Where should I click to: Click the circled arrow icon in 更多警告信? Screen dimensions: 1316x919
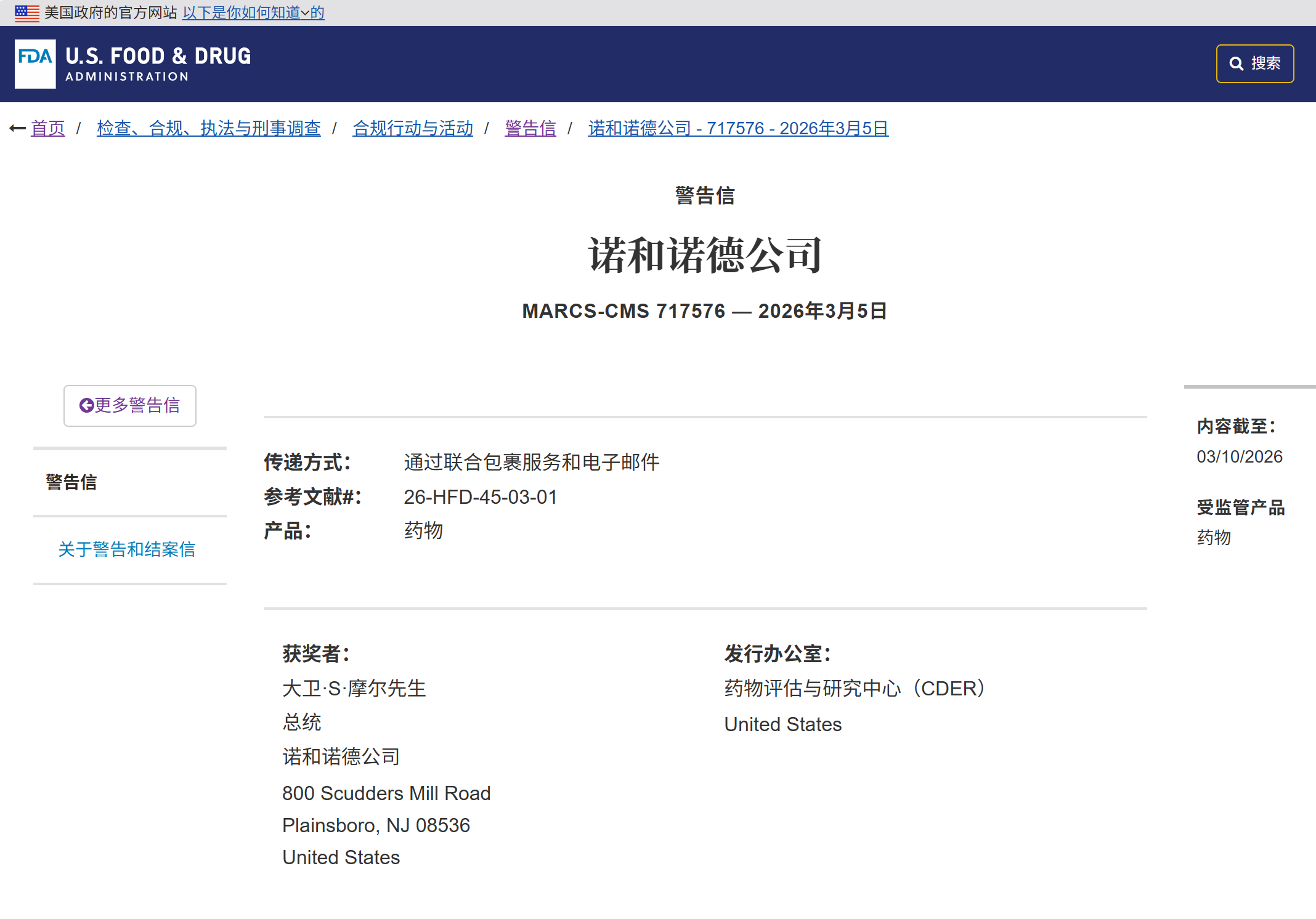point(86,405)
